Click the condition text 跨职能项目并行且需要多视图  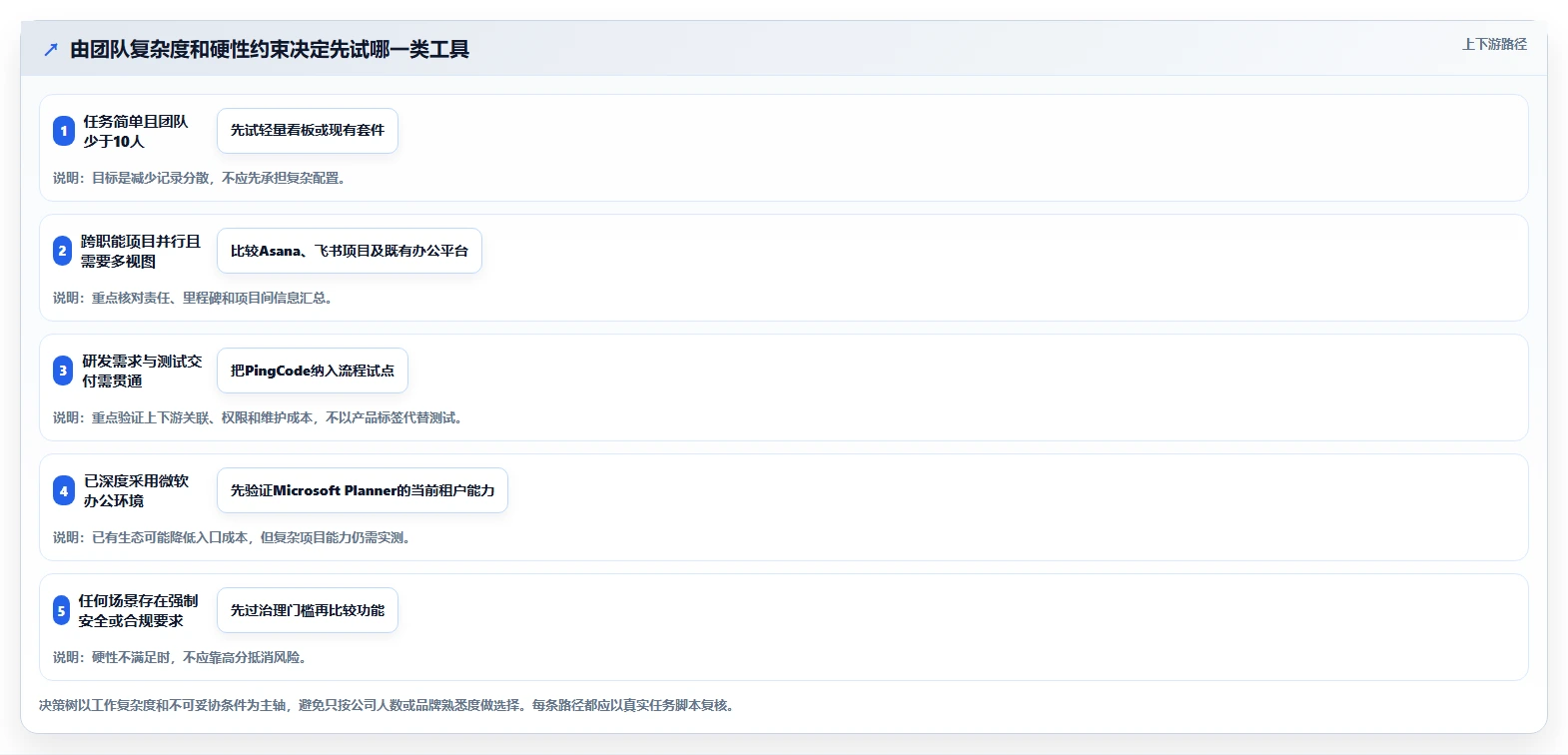[x=141, y=251]
